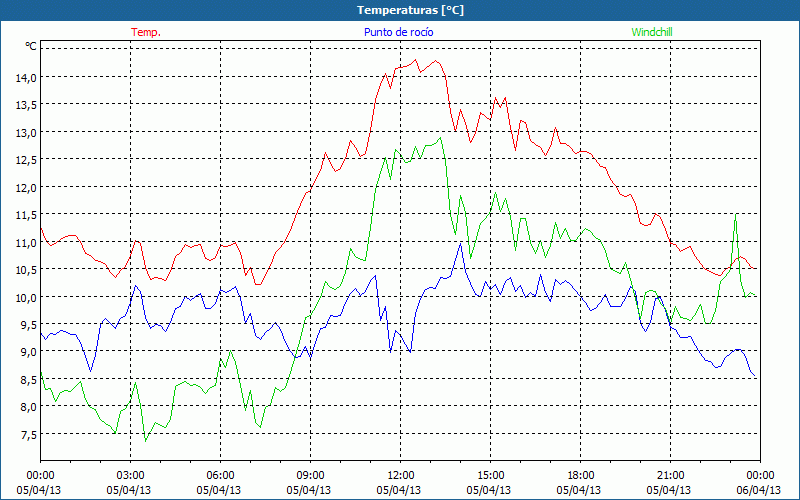Click the 11,5 y-axis value

pyautogui.click(x=26, y=215)
